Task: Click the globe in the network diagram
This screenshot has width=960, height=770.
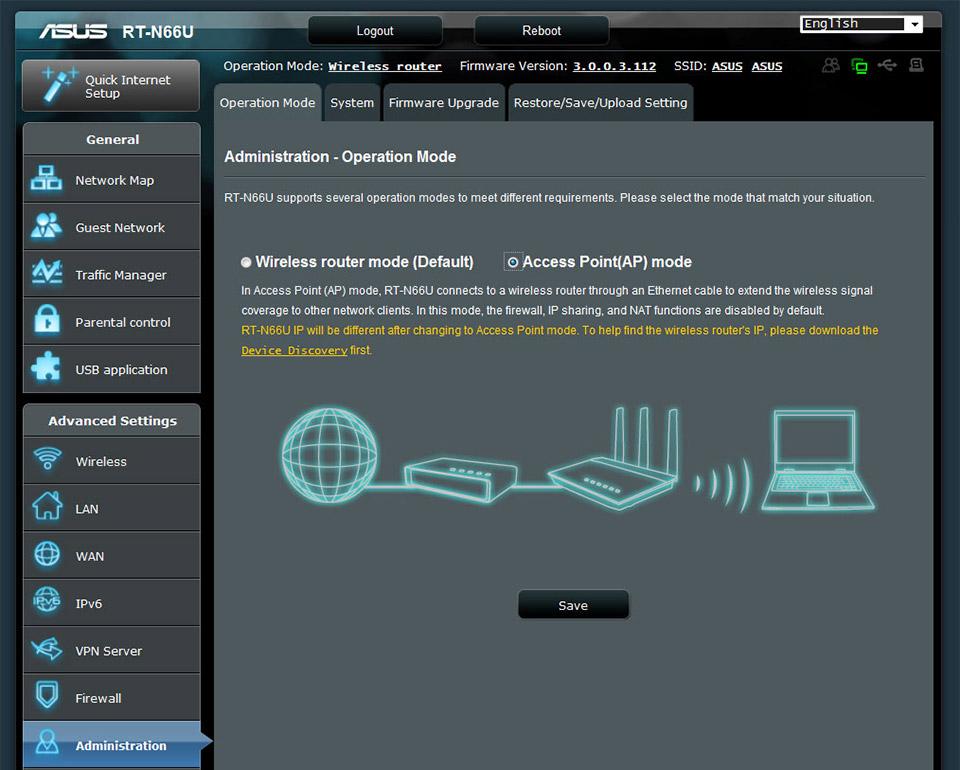Action: tap(329, 456)
